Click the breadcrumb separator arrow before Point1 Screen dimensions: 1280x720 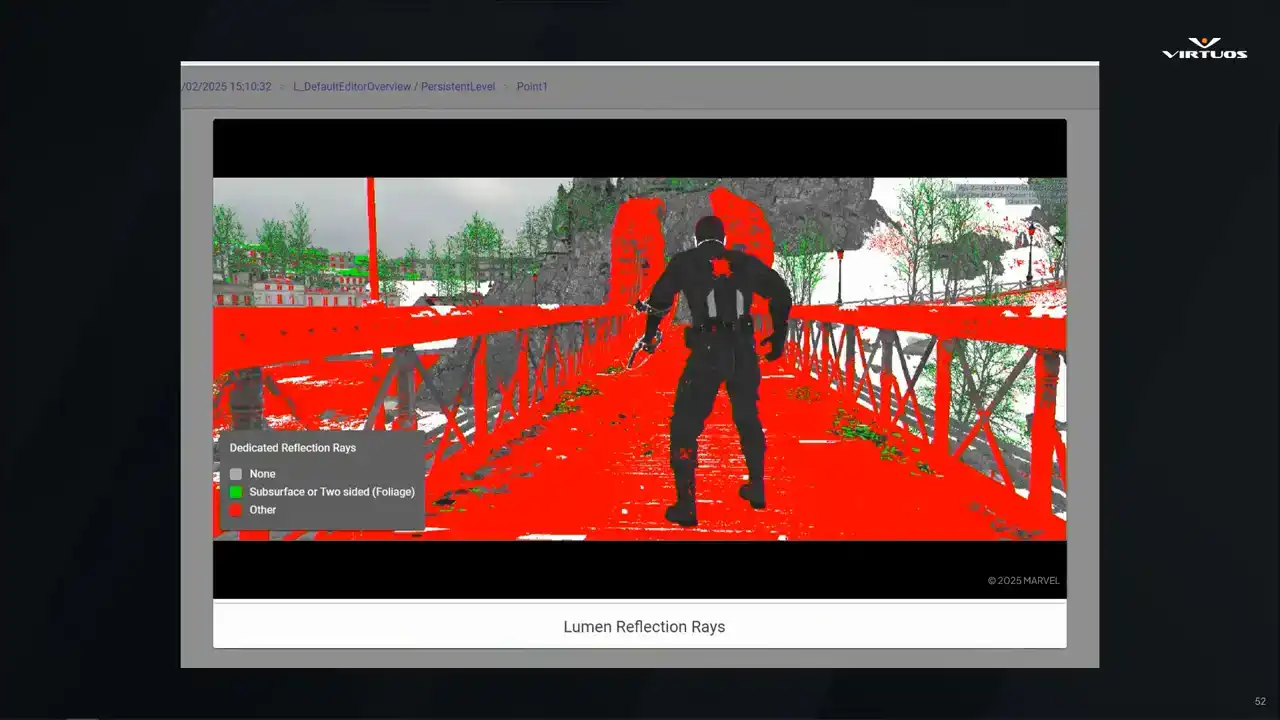(x=506, y=87)
